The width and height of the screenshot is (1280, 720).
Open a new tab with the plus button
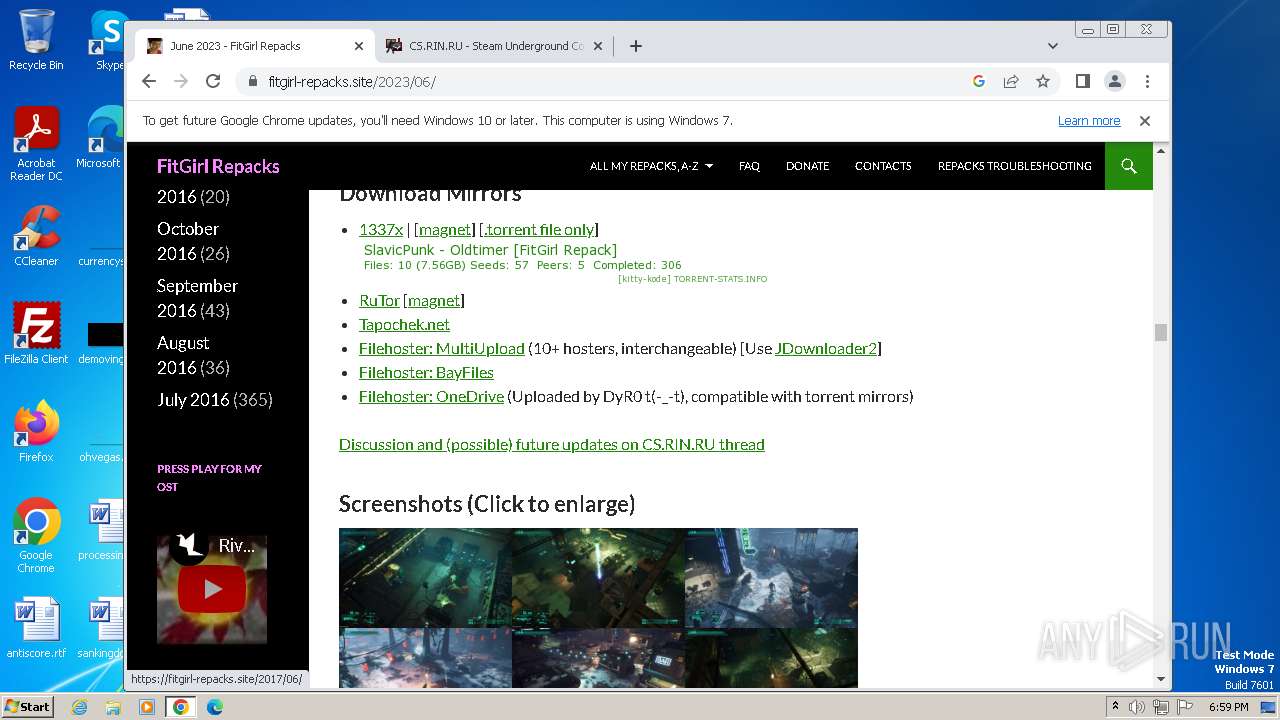[x=635, y=46]
